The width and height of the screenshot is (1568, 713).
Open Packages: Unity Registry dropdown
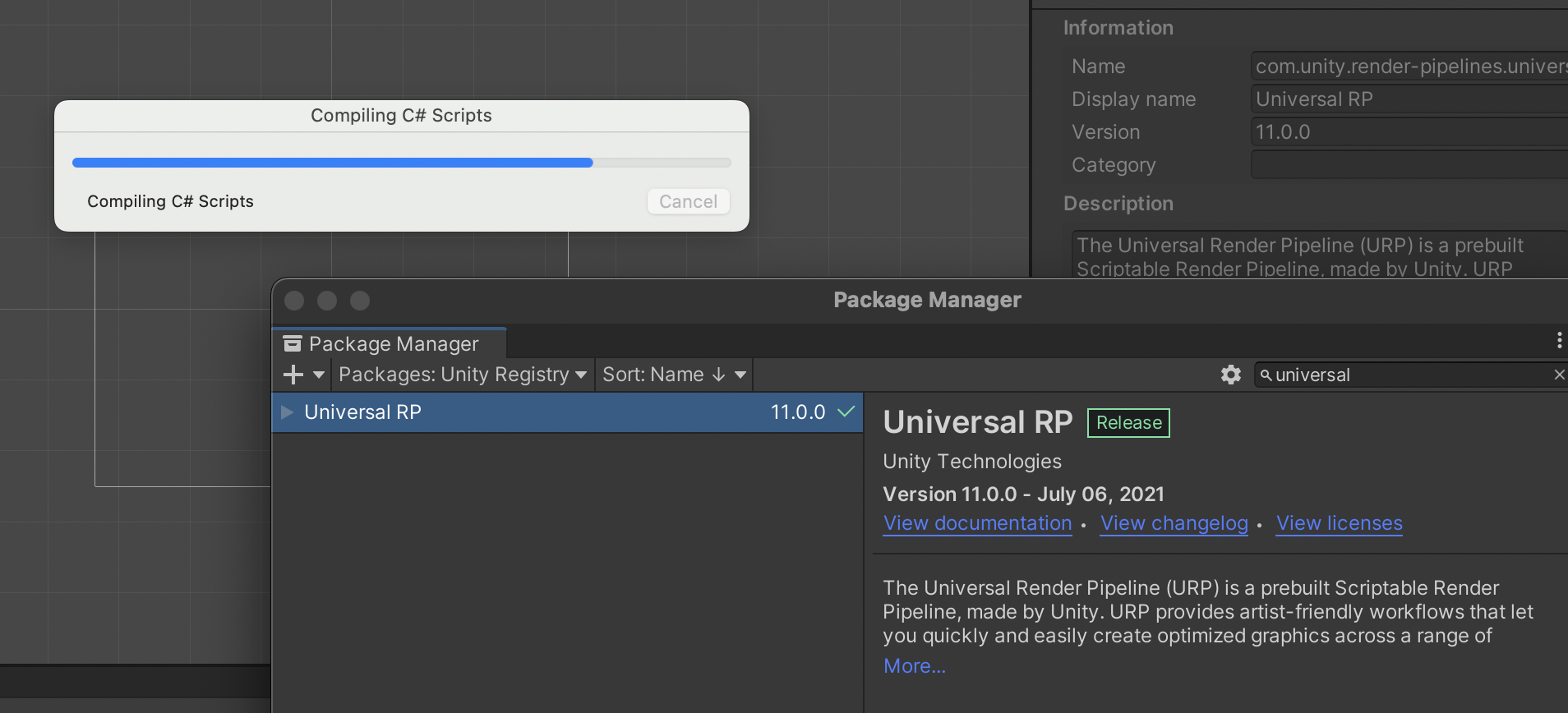pyautogui.click(x=463, y=375)
